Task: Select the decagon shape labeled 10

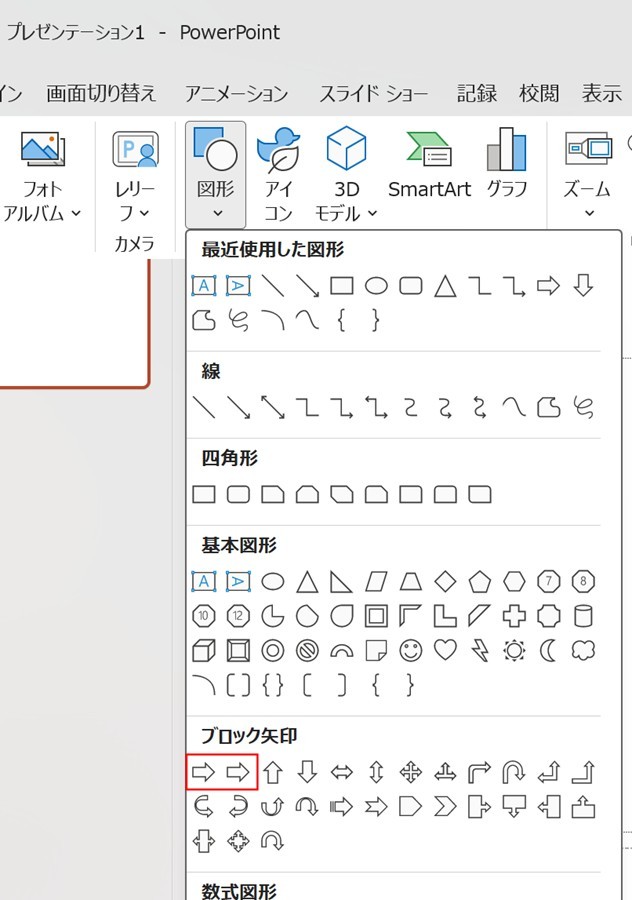Action: tap(204, 616)
